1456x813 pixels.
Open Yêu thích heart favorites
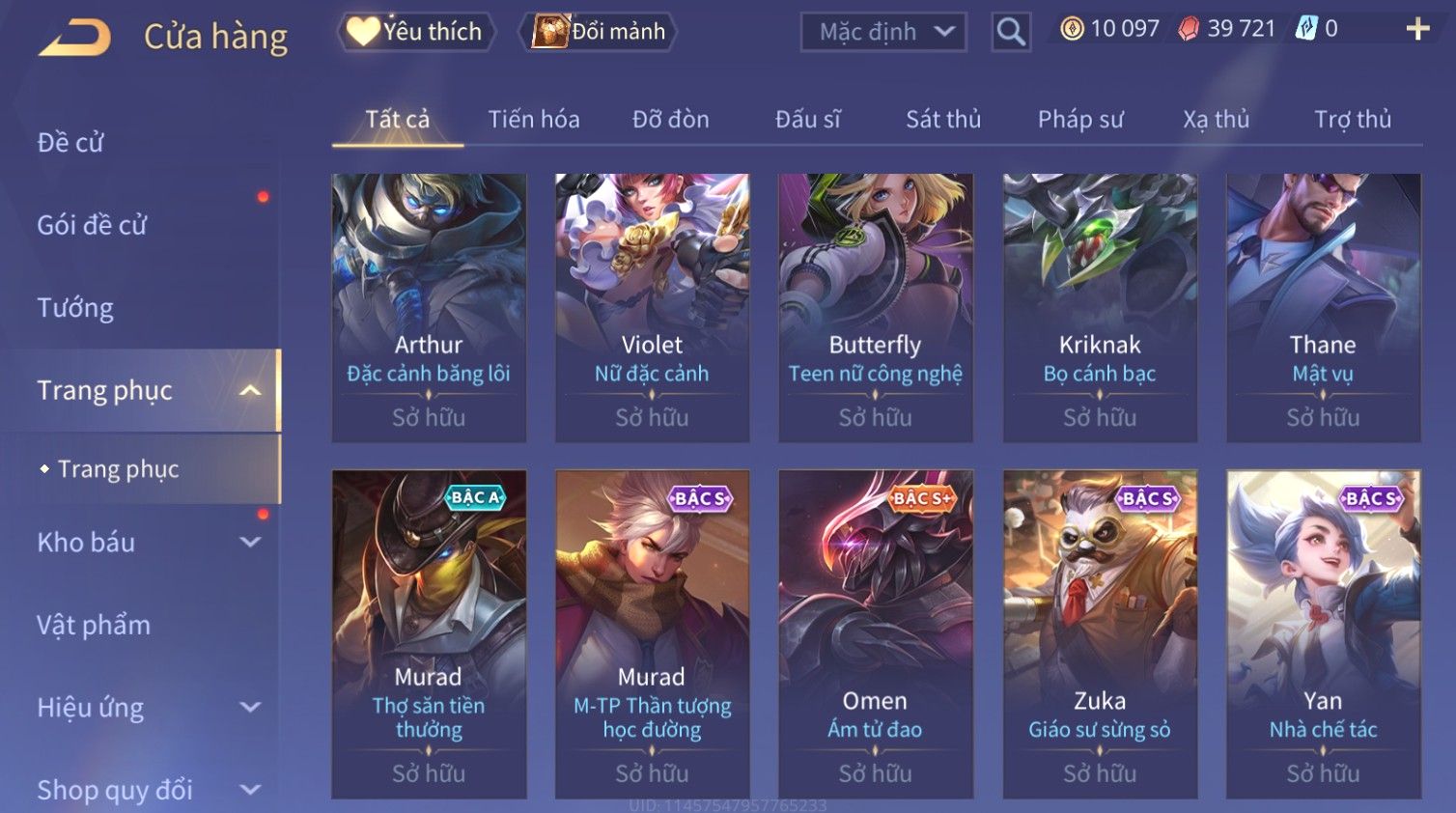pyautogui.click(x=416, y=32)
